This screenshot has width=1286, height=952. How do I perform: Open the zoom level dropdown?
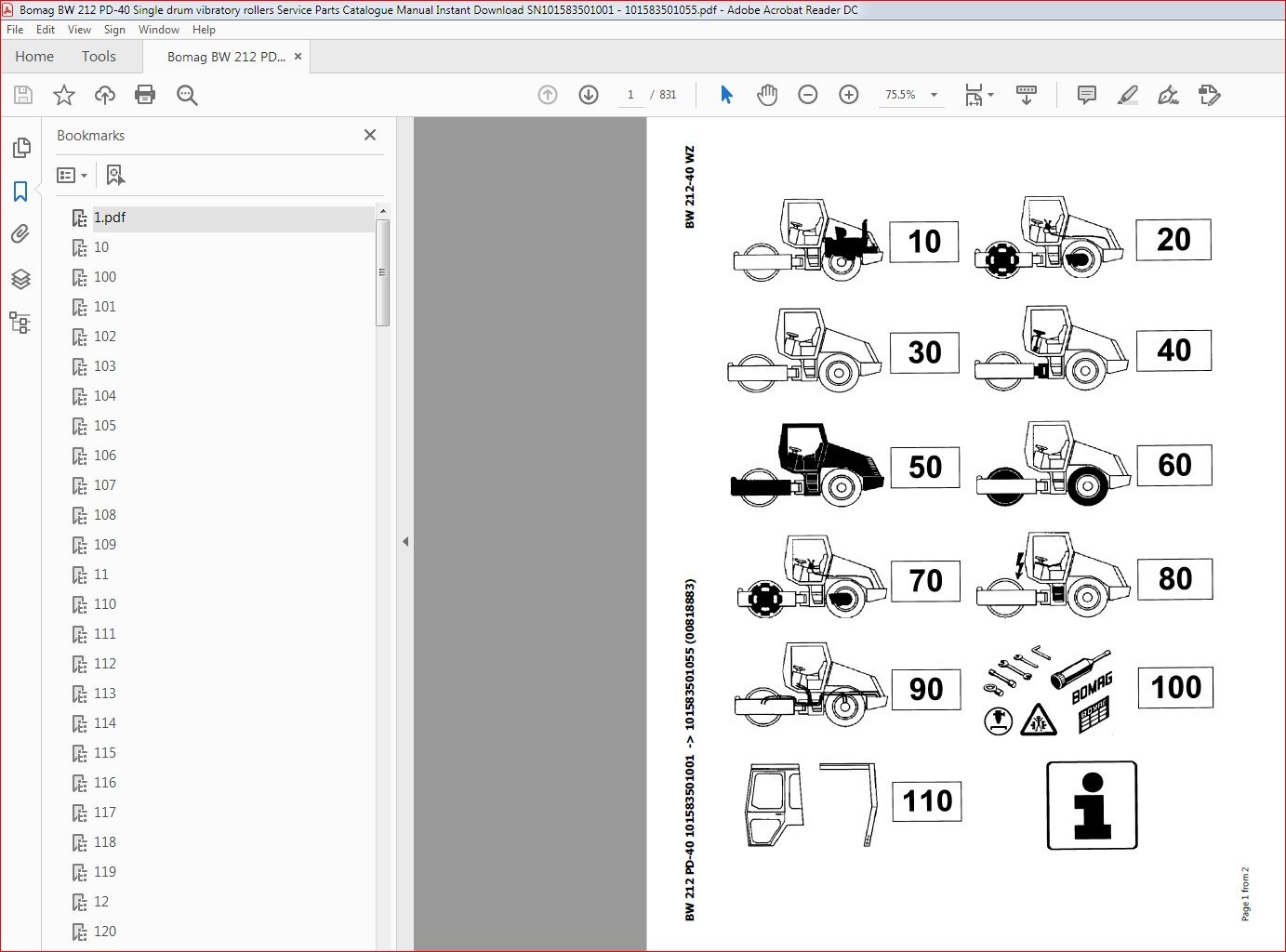click(x=934, y=95)
